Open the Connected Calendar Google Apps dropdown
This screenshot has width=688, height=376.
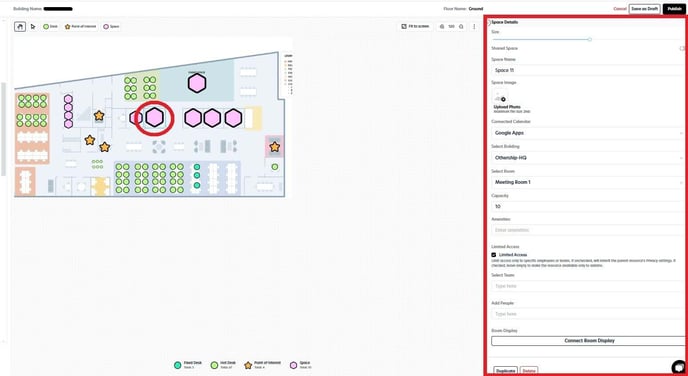(588, 132)
